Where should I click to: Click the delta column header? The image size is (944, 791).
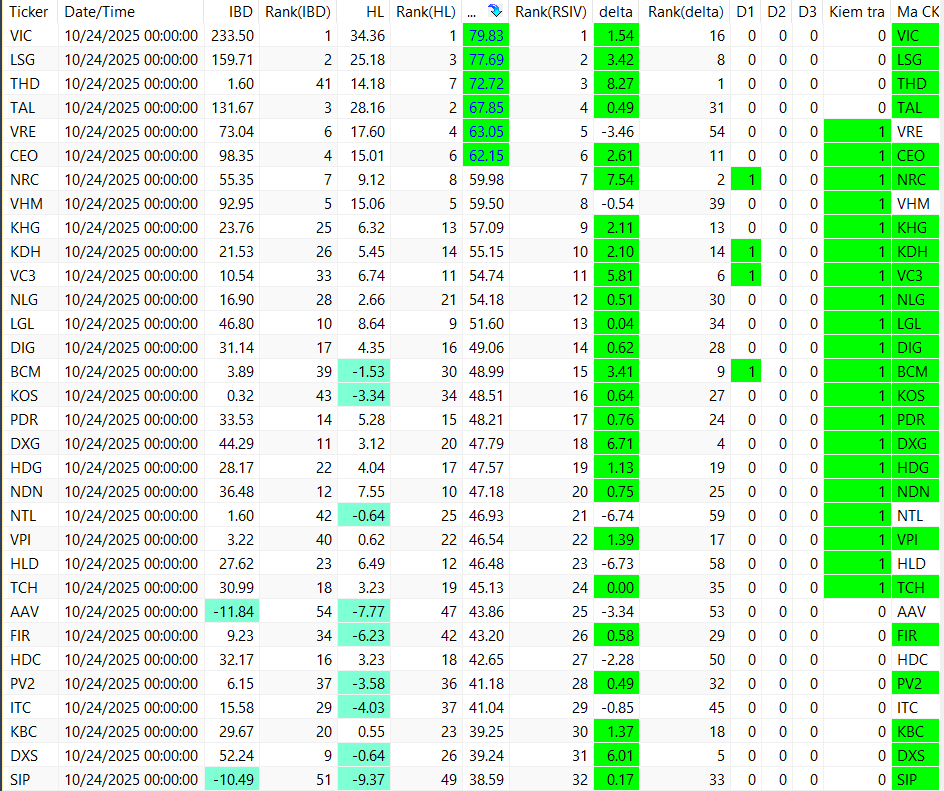pyautogui.click(x=616, y=11)
